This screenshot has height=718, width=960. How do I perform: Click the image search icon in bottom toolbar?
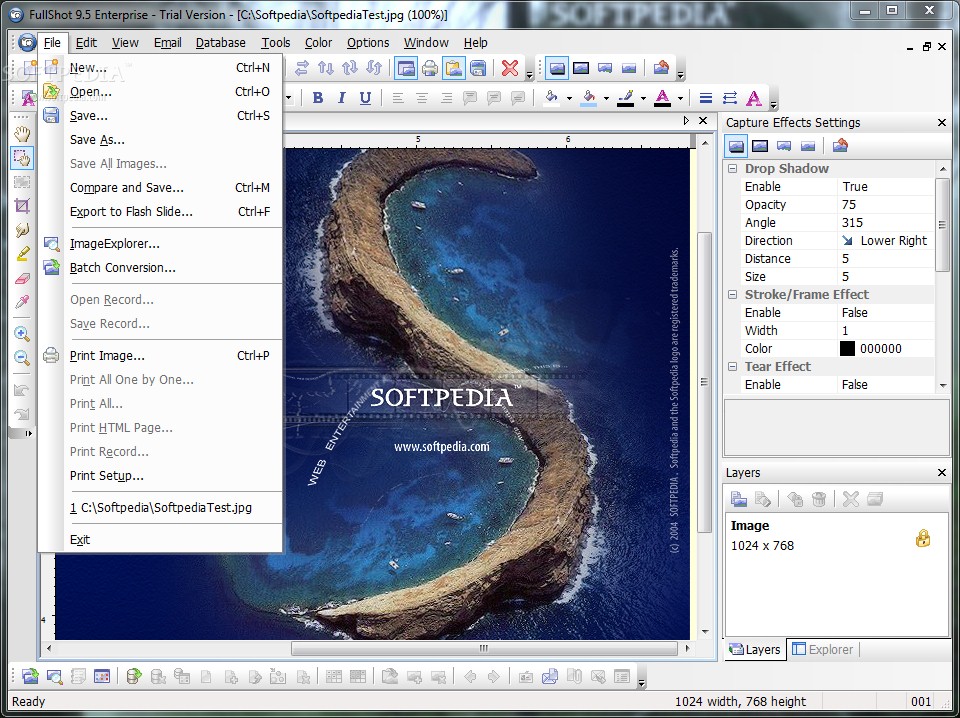(x=54, y=676)
